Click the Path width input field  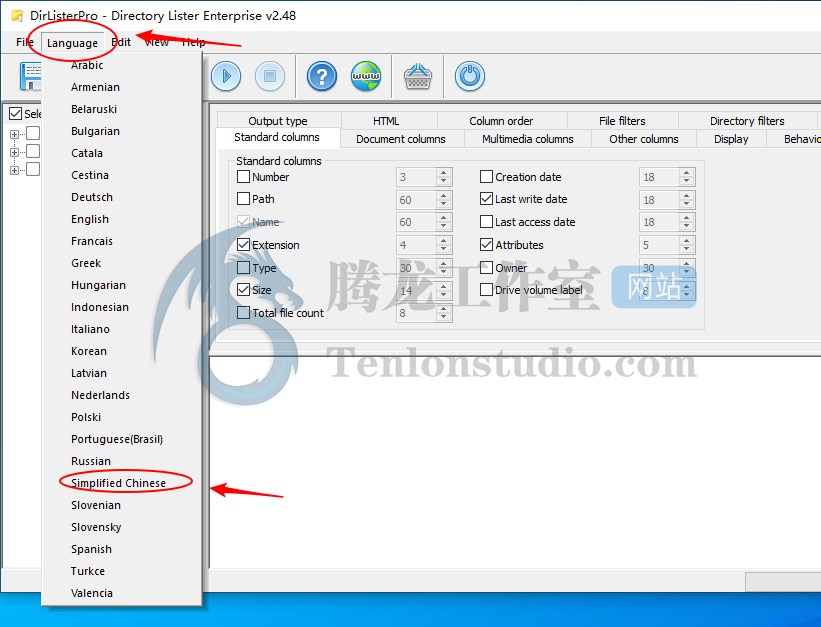(416, 200)
